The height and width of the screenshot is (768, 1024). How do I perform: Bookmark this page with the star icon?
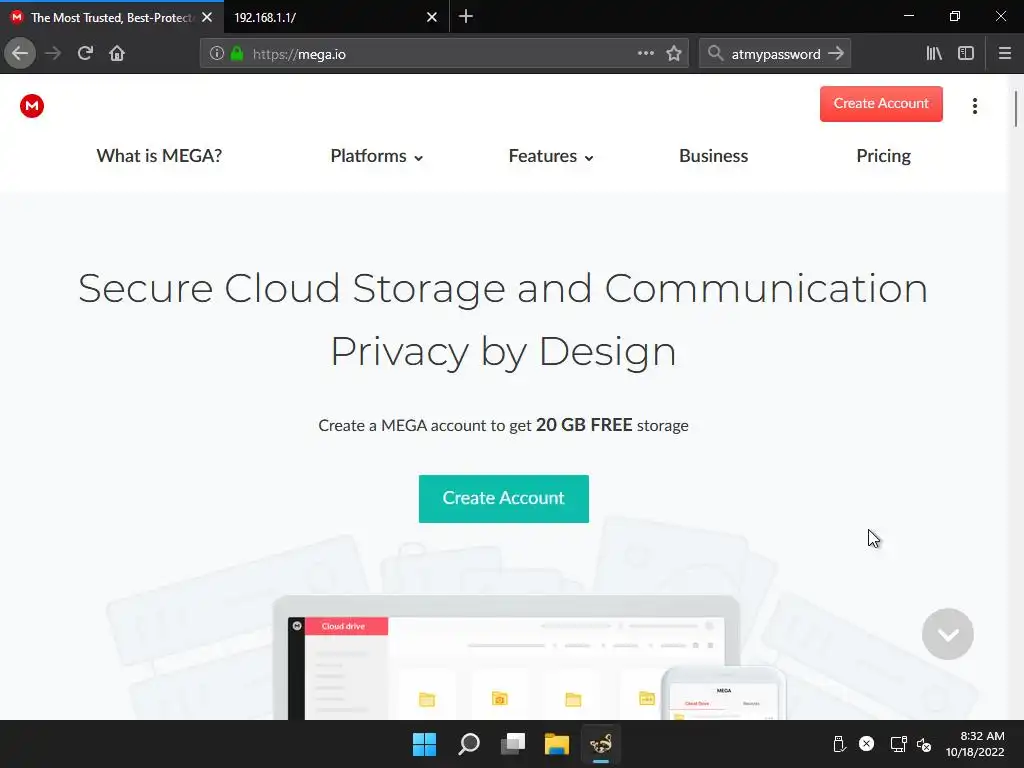(674, 54)
